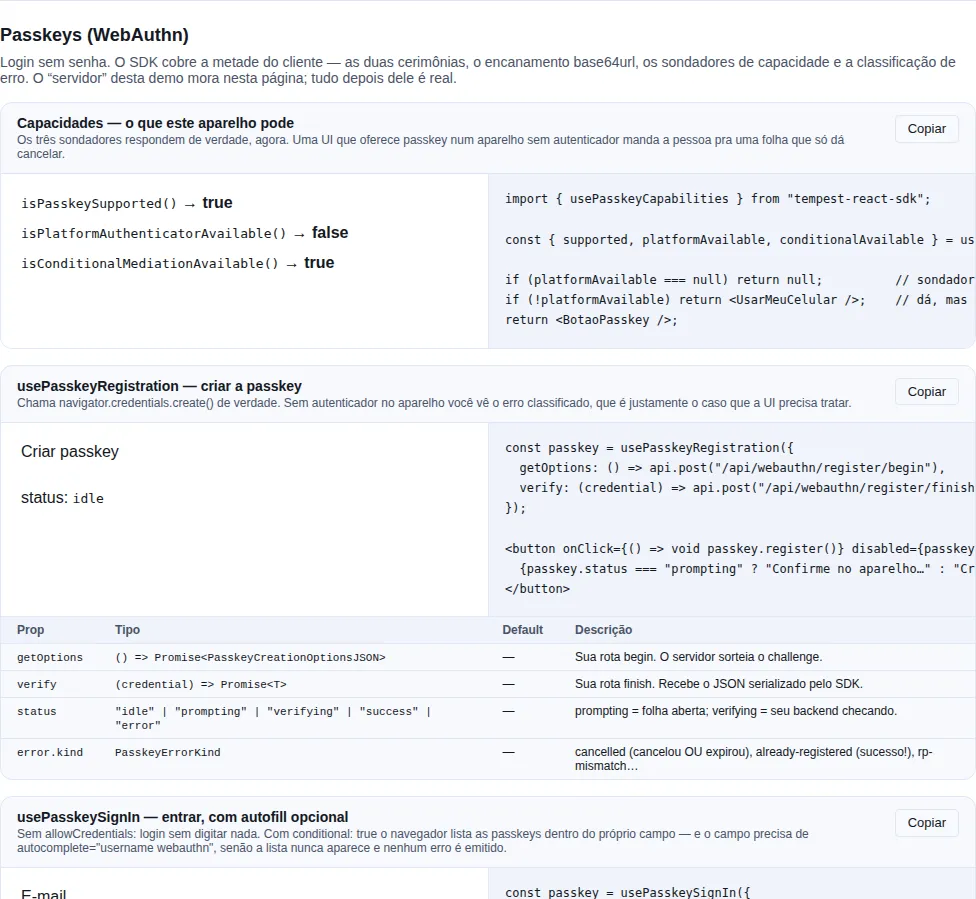Click the isPlatformAuthenticatorAvailable() false line
This screenshot has height=899, width=976.
[x=185, y=233]
